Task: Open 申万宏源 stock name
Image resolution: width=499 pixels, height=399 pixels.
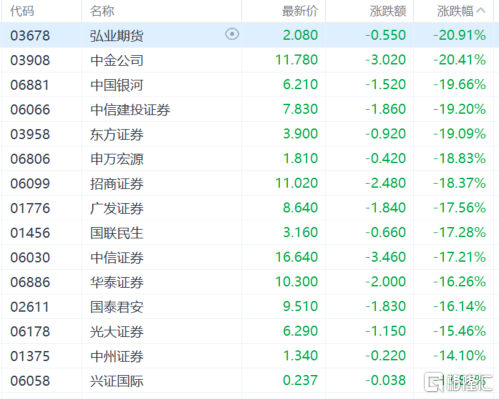Action: click(x=117, y=159)
